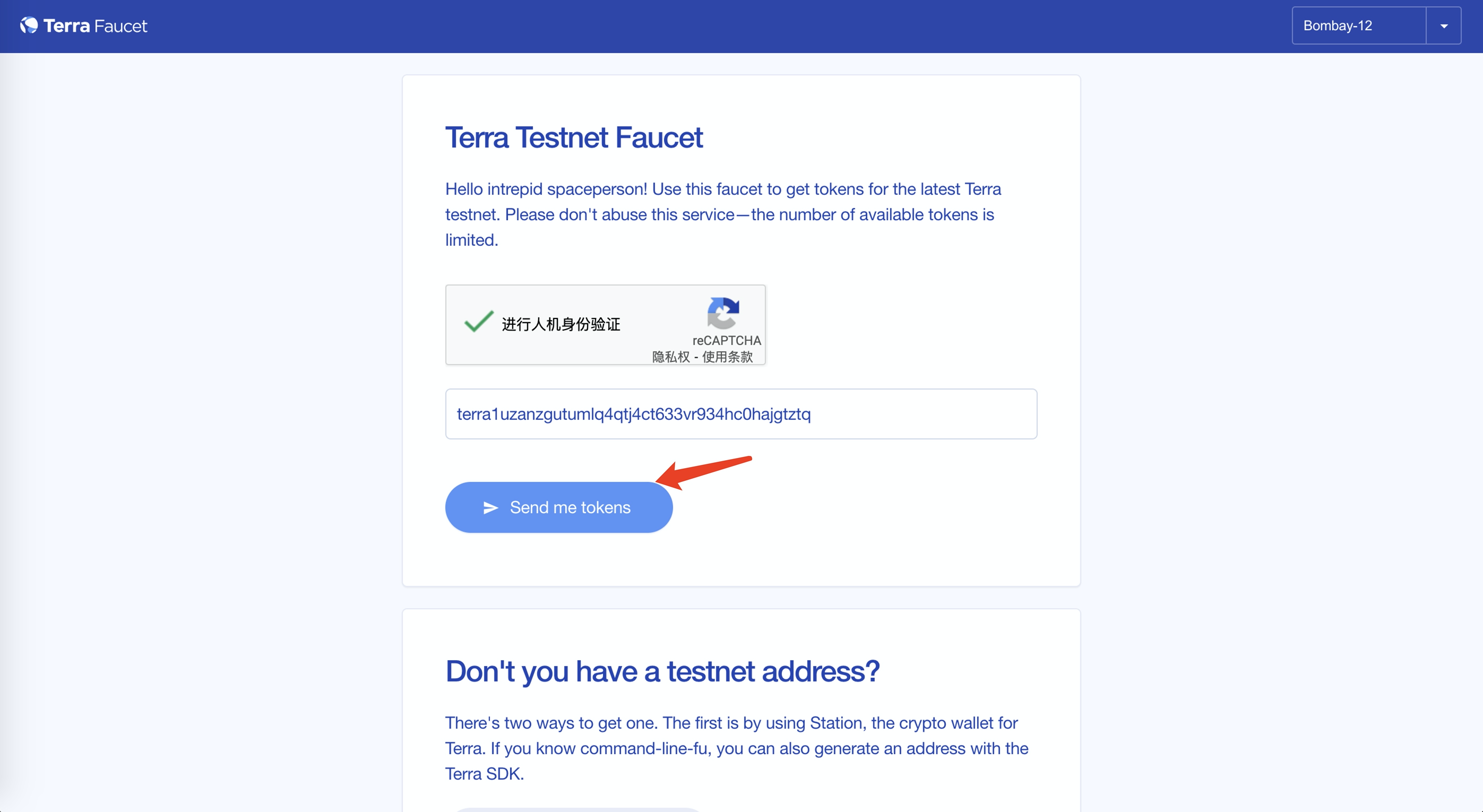Click the "Terra SDK." text at paragraph end
Image resolution: width=1483 pixels, height=812 pixels.
pos(484,773)
